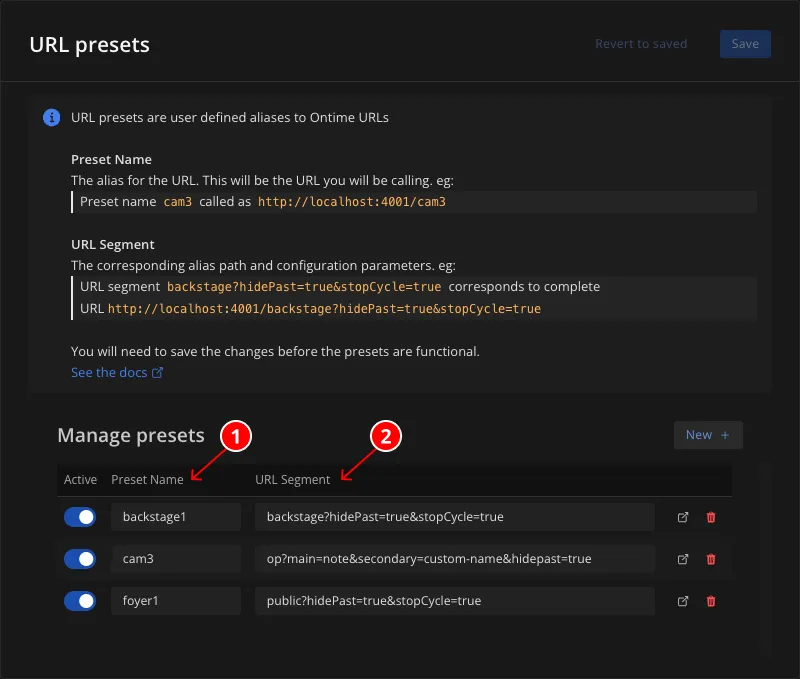Create a preset with the New button
The width and height of the screenshot is (800, 679).
[x=708, y=435]
